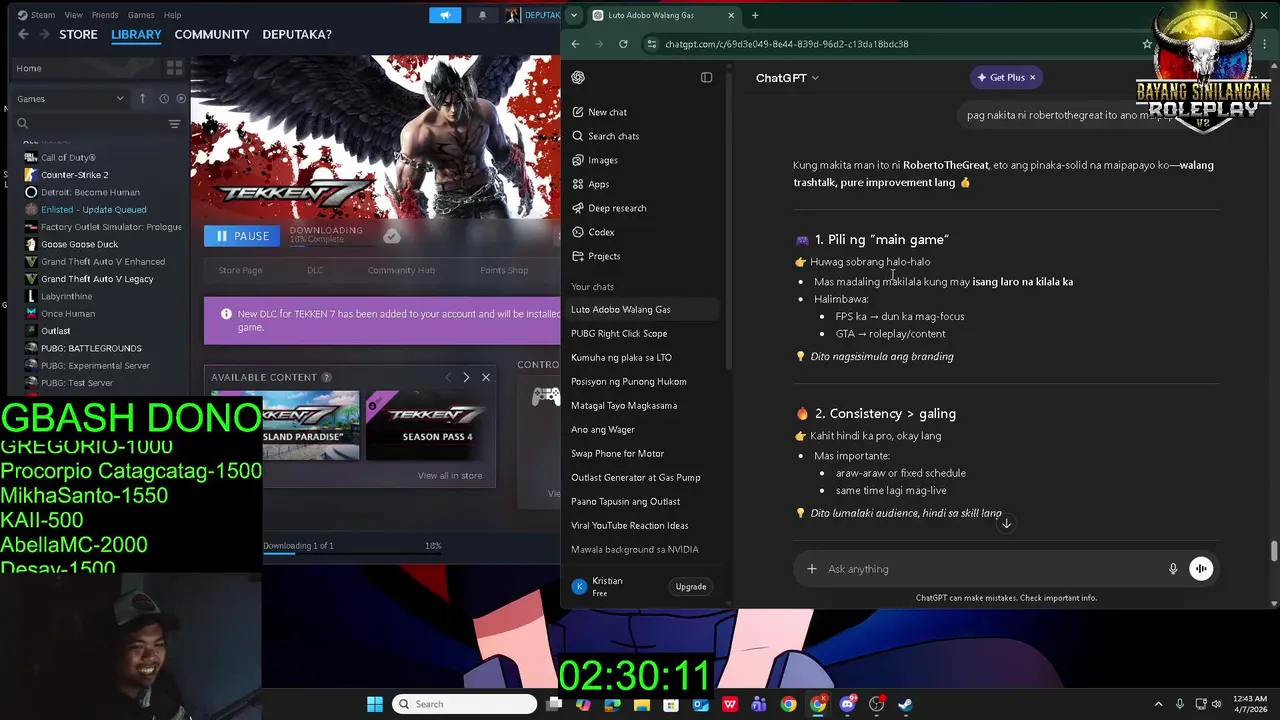Screen dimensions: 1280x720
Task: Click the Steam bottom download progress bar
Action: [x=352, y=552]
